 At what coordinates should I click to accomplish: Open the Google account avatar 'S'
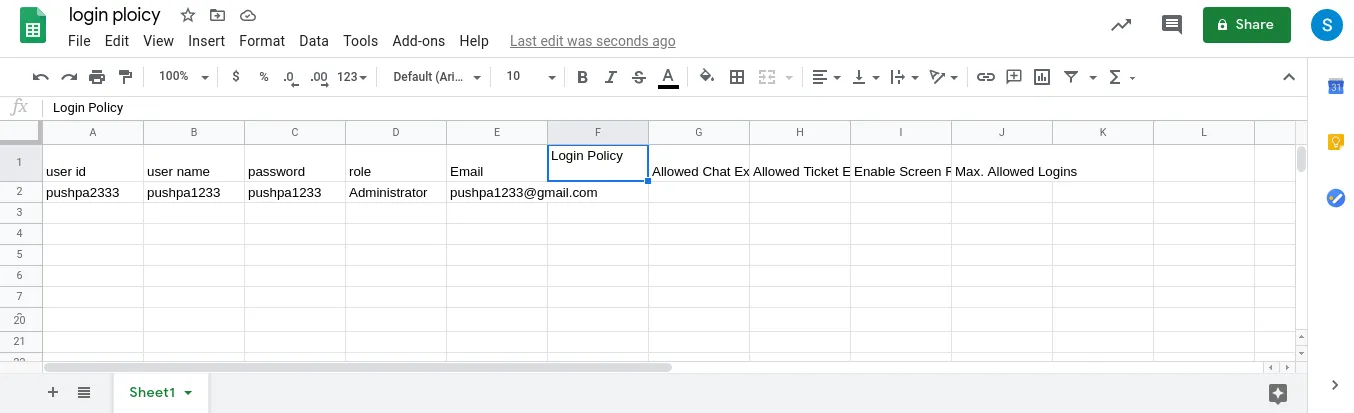coord(1326,25)
